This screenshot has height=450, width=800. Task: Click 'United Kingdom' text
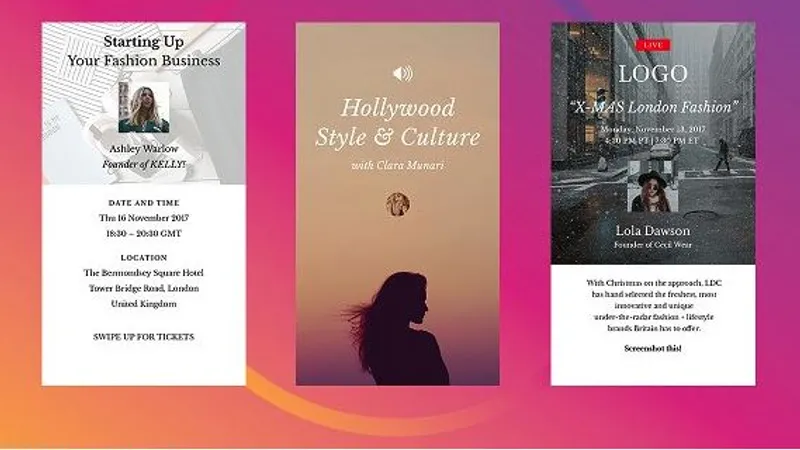(144, 304)
